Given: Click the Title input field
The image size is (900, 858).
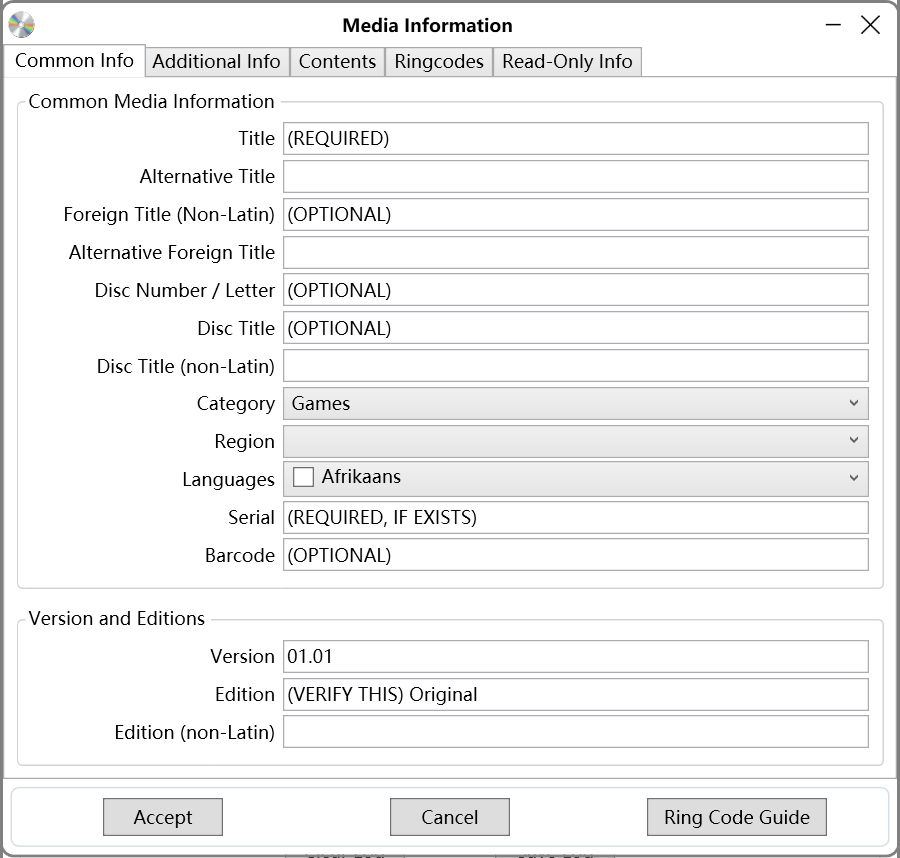Looking at the screenshot, I should 576,138.
